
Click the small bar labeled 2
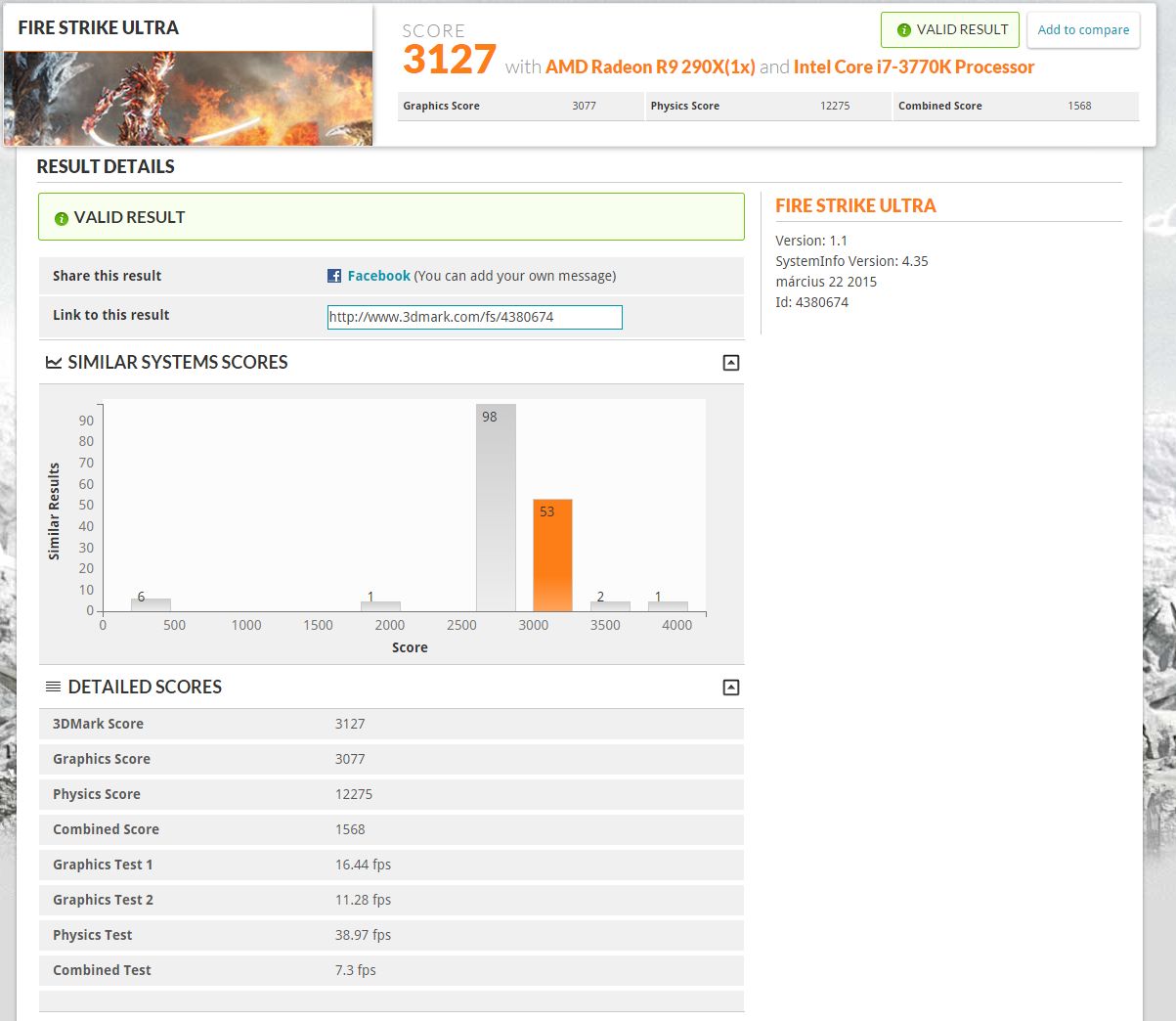610,606
